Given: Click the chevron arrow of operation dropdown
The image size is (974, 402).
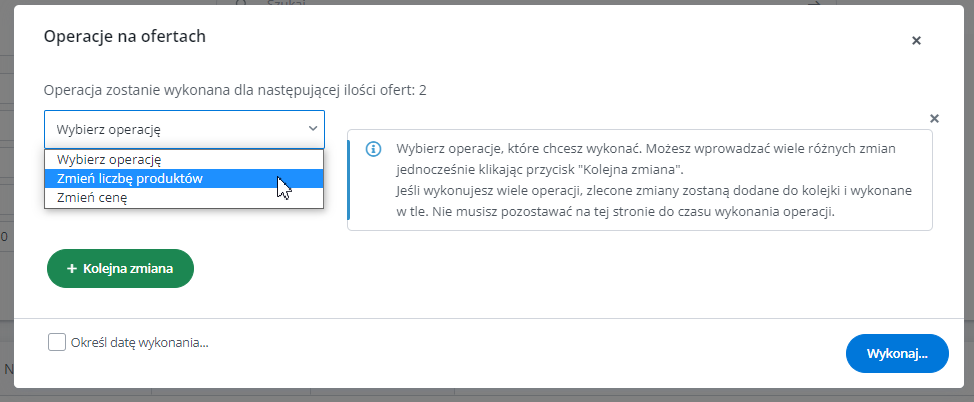Looking at the screenshot, I should 312,129.
